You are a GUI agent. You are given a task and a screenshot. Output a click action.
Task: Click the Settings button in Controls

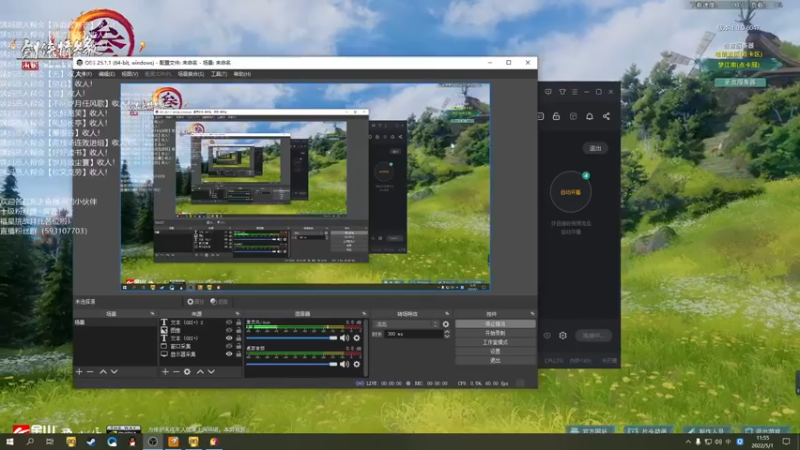tap(495, 352)
